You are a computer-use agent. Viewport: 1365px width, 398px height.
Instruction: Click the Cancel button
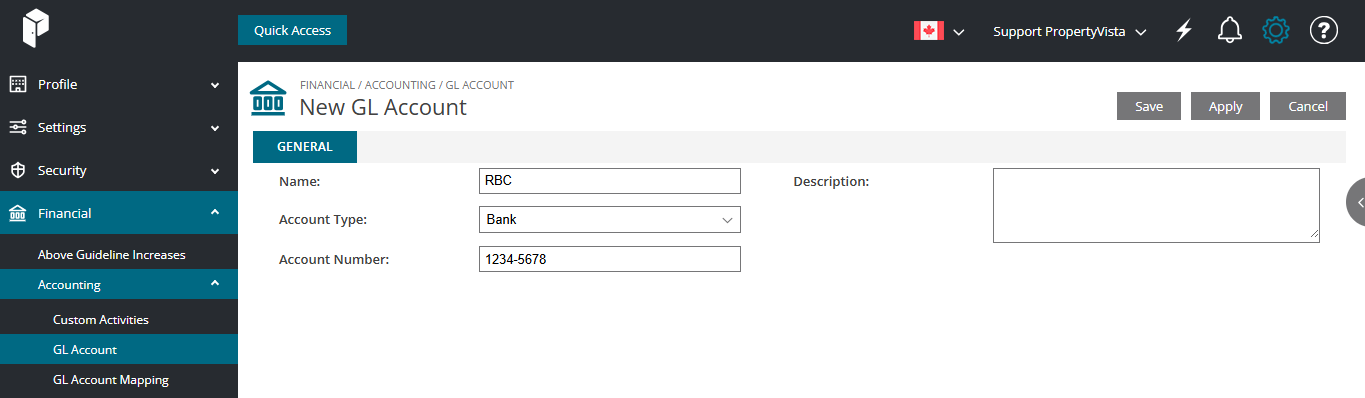[x=1308, y=106]
